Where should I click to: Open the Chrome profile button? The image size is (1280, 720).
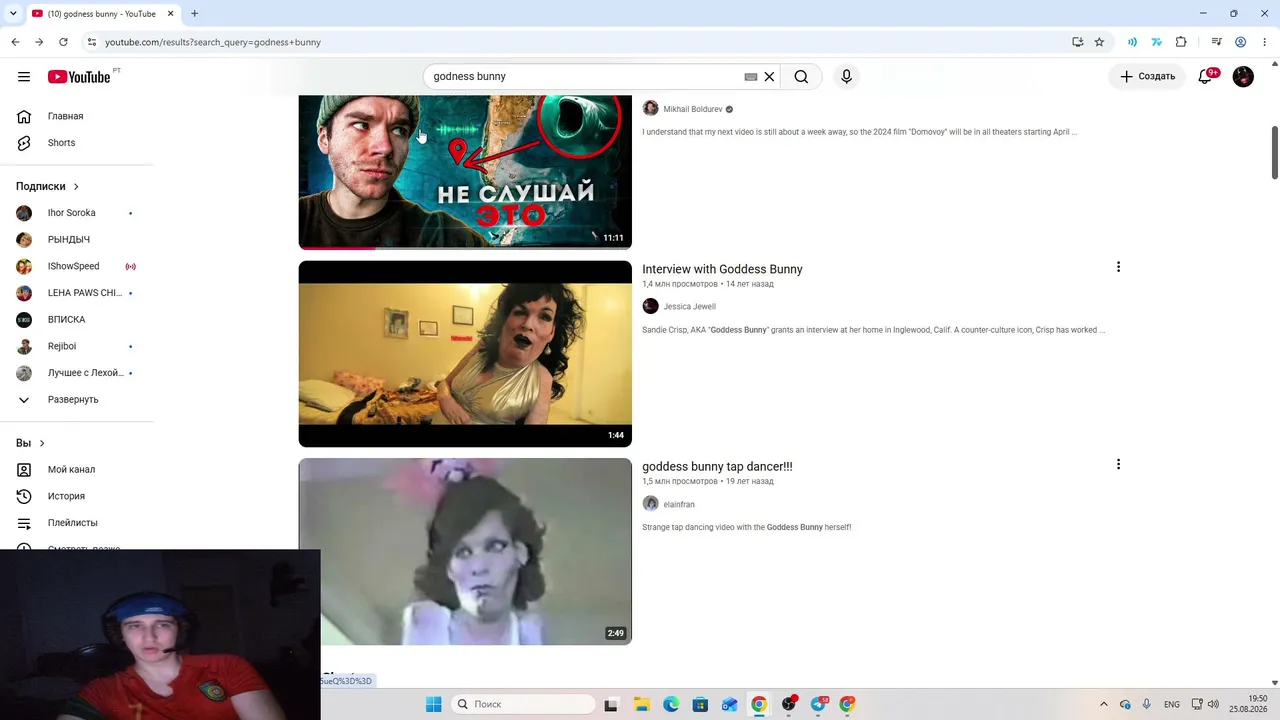1240,42
